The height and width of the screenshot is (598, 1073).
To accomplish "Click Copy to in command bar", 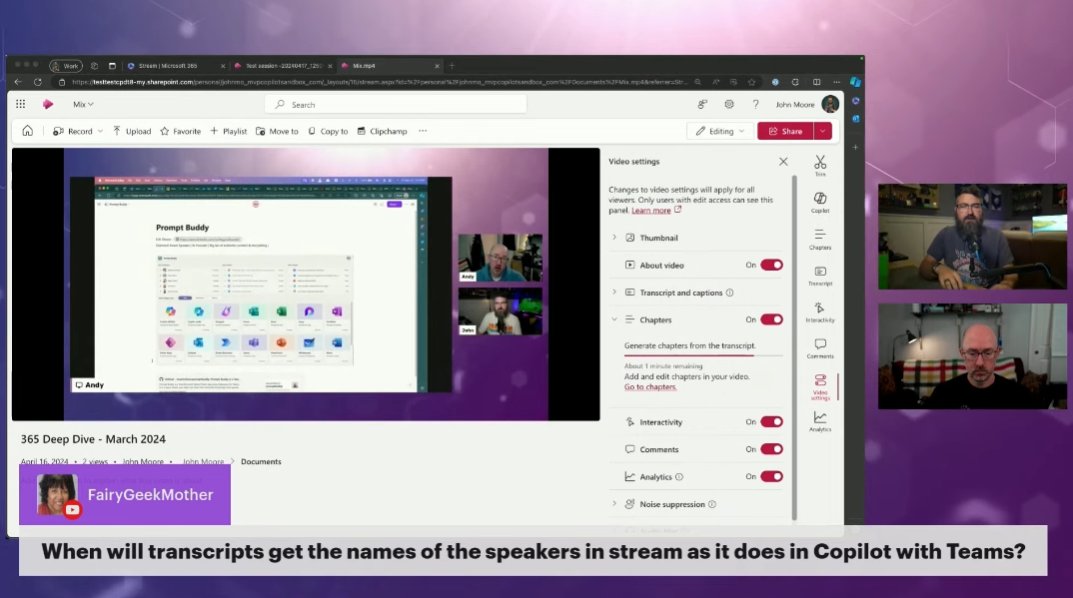I will click(x=328, y=131).
